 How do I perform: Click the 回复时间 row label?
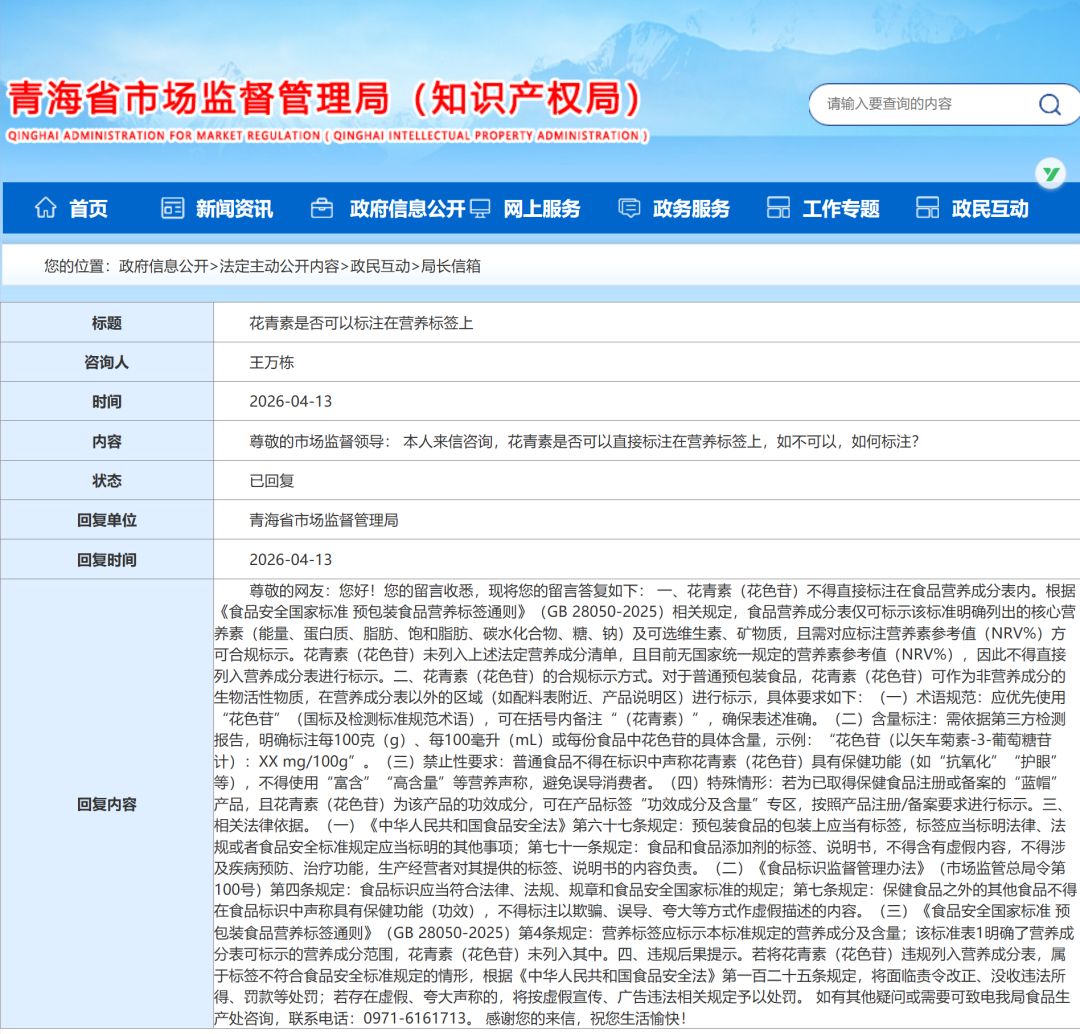click(107, 560)
